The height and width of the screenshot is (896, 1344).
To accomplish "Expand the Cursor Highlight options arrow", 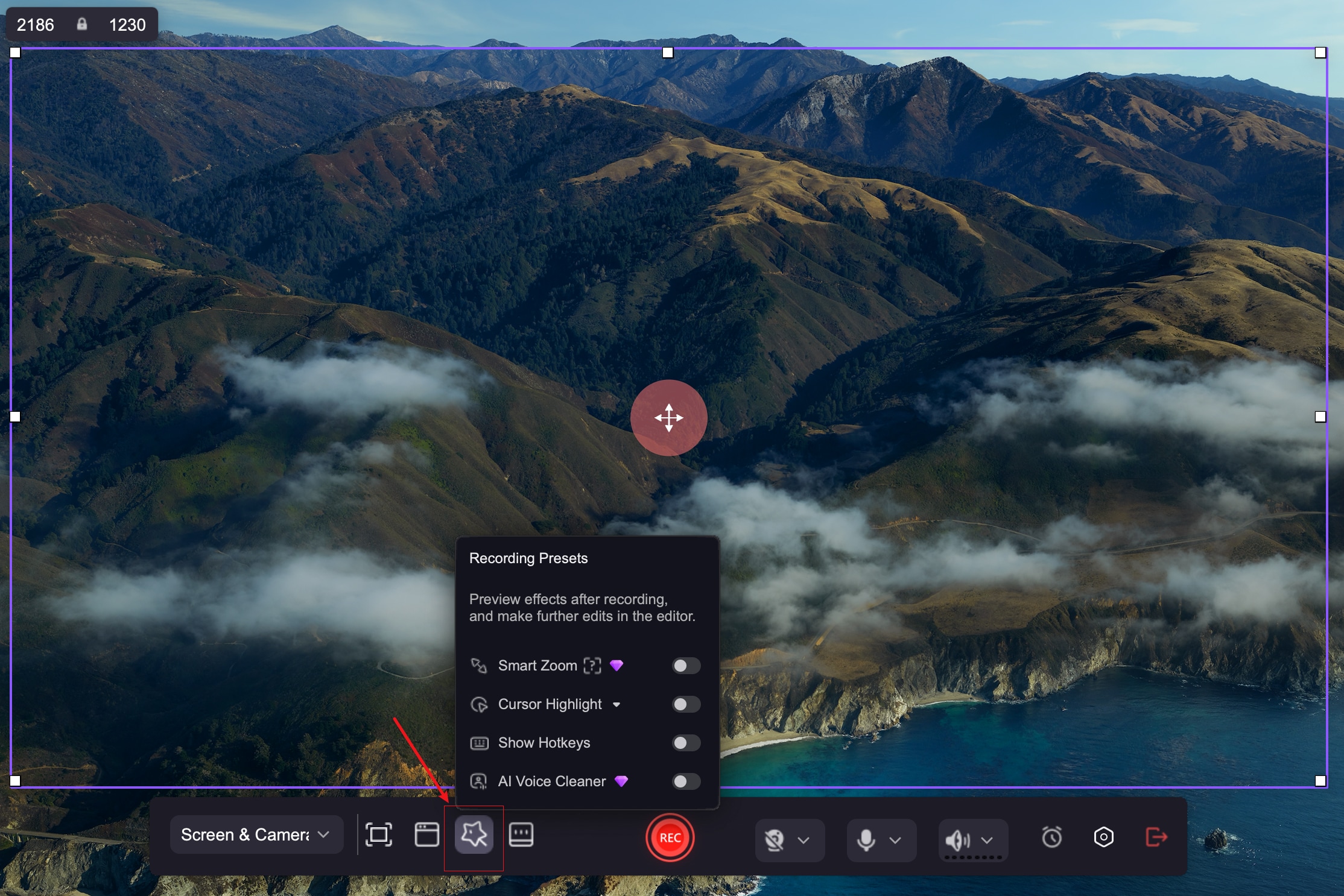I will coord(617,705).
